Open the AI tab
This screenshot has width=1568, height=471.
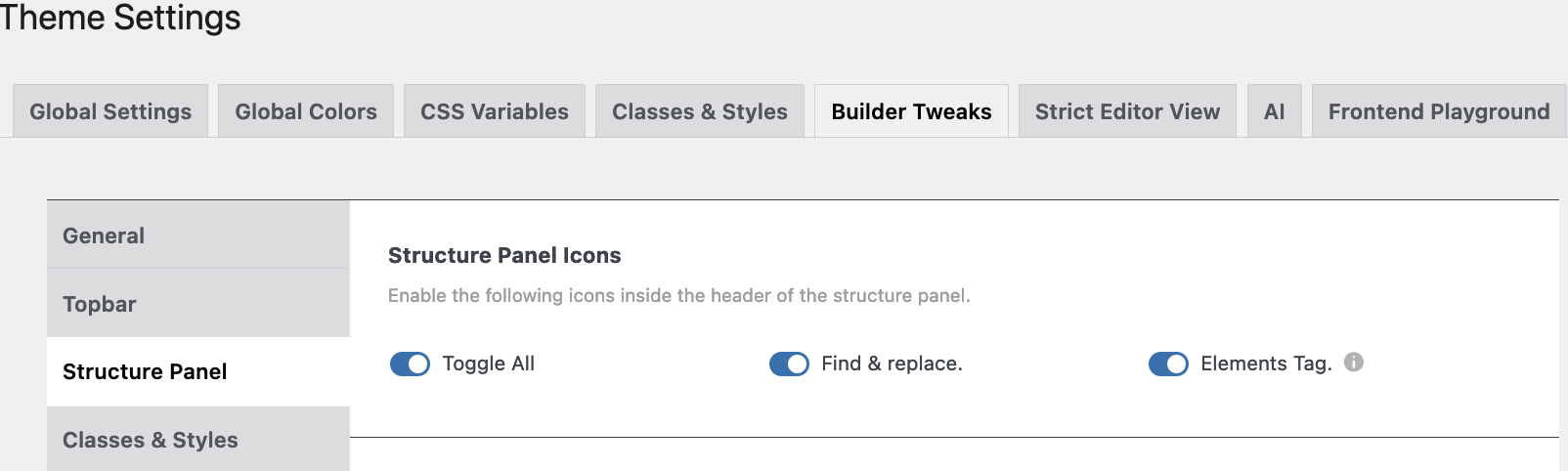point(1274,110)
